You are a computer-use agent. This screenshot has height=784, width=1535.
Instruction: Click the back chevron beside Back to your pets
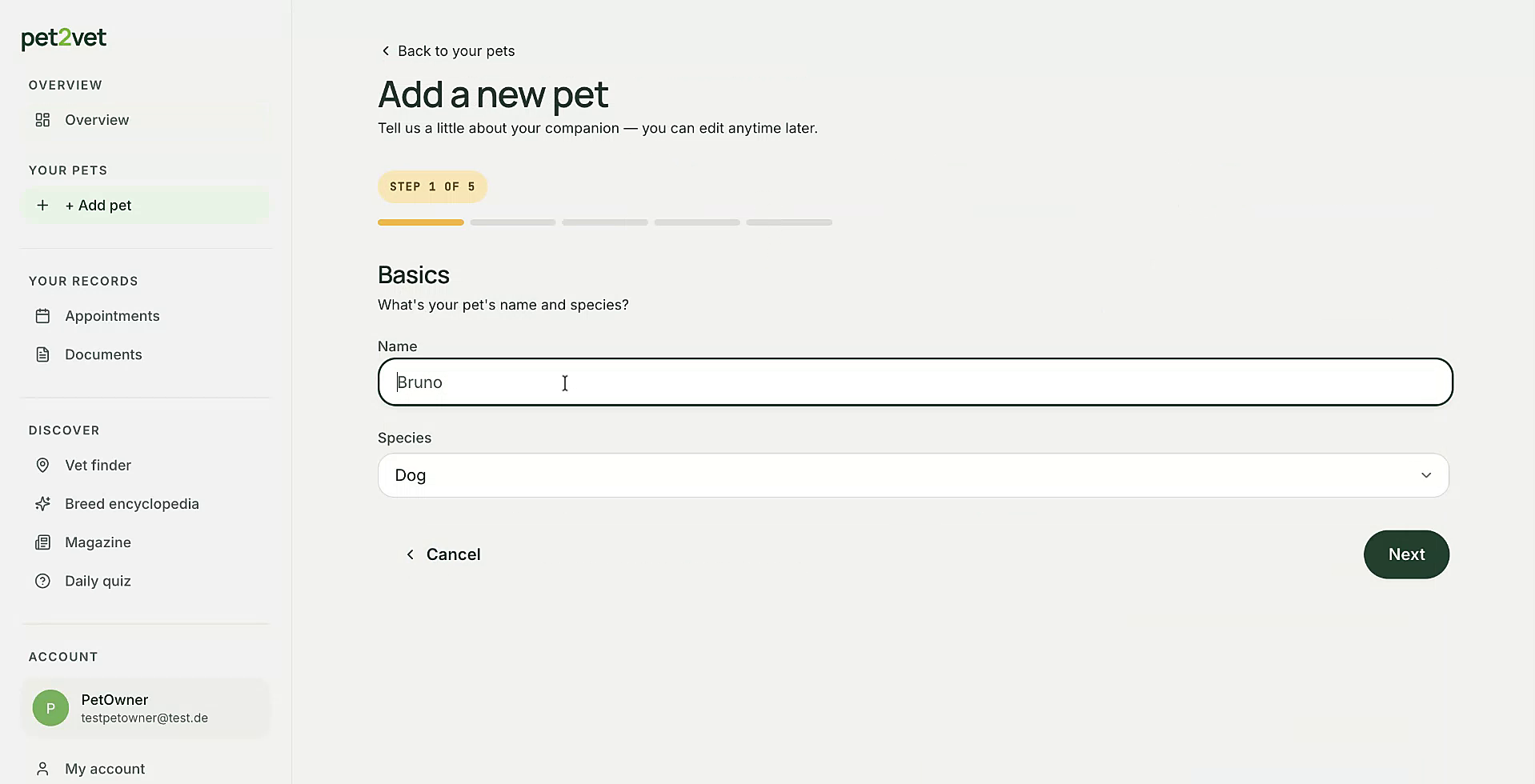[386, 51]
